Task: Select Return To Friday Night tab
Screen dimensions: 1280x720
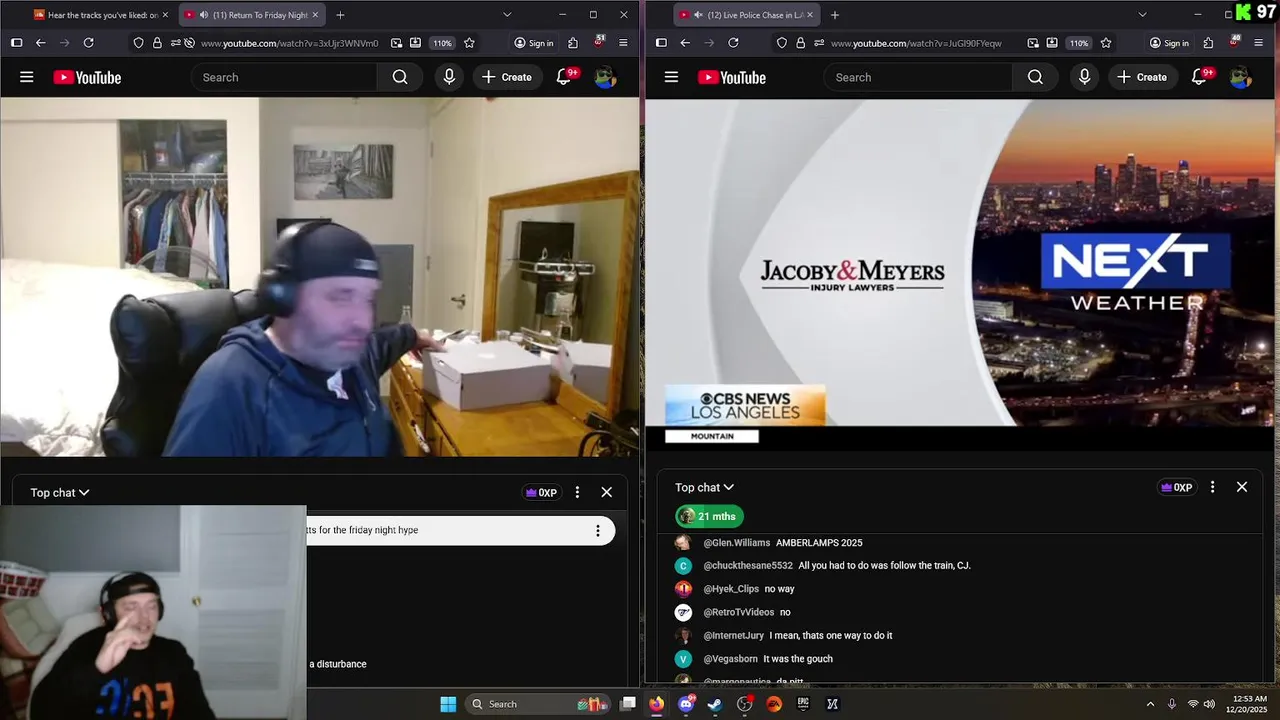Action: [x=253, y=15]
